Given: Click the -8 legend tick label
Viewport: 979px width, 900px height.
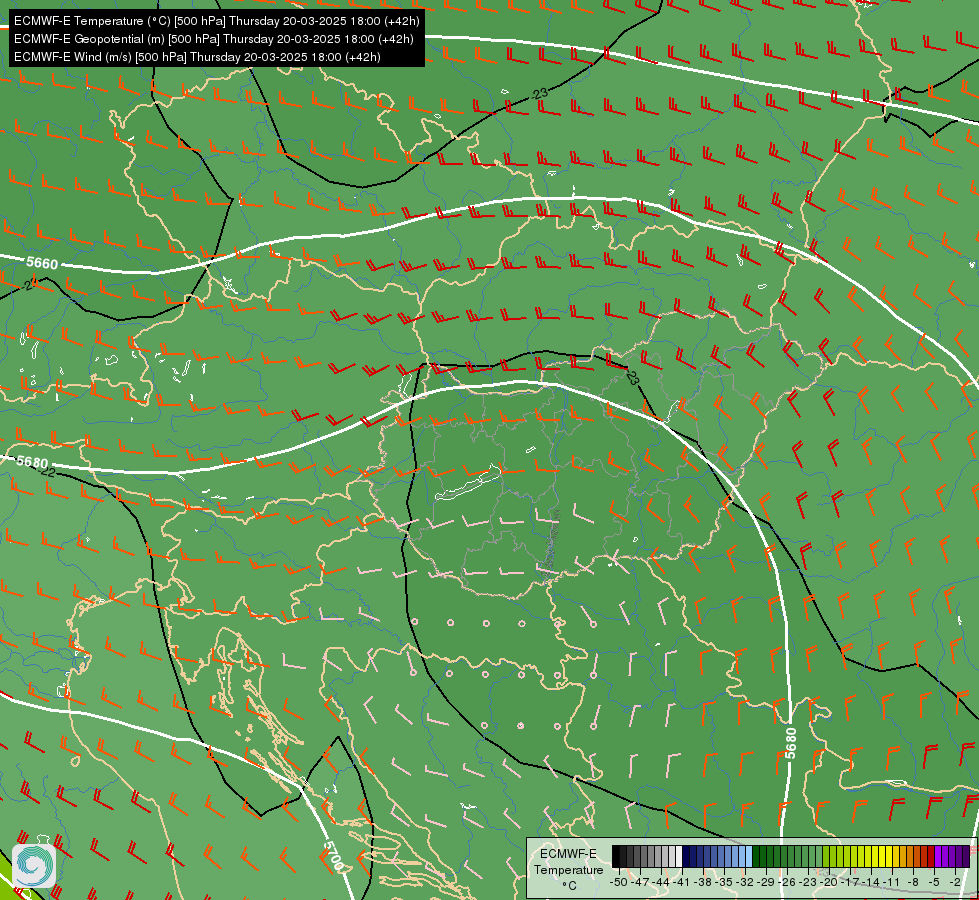Looking at the screenshot, I should pos(913,882).
